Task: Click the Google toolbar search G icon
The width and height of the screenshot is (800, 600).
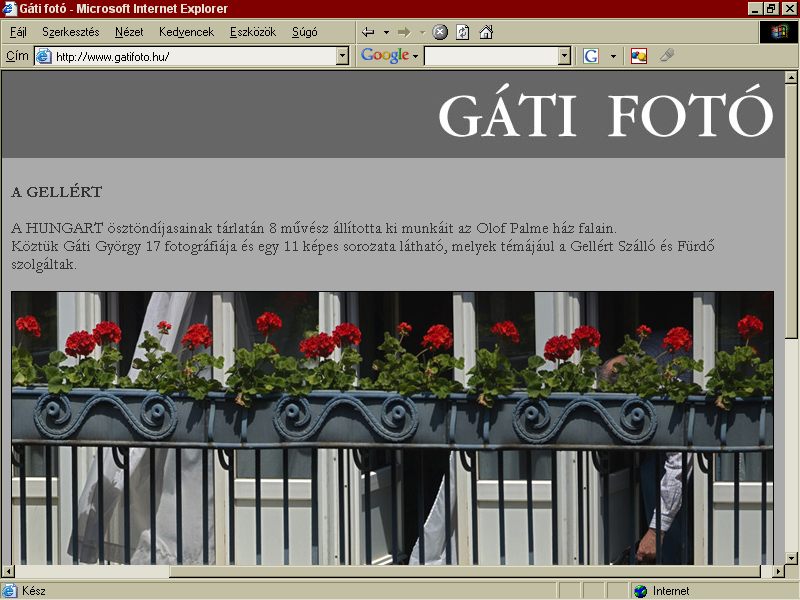Action: (591, 56)
